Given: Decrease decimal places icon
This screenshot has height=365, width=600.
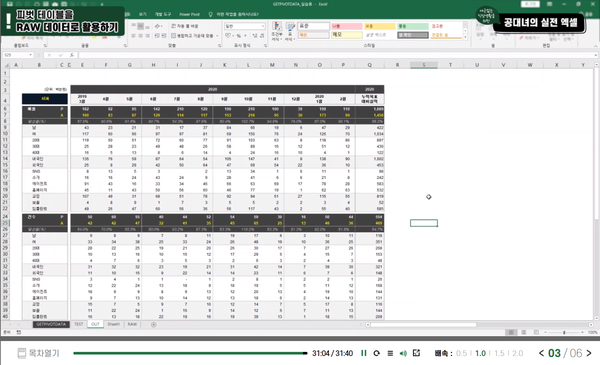Looking at the screenshot, I should (262, 36).
